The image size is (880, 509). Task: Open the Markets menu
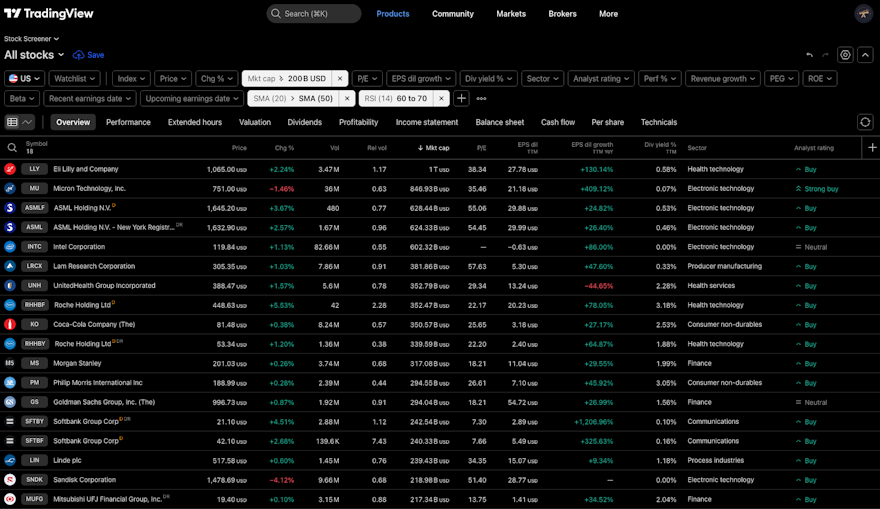pos(511,13)
